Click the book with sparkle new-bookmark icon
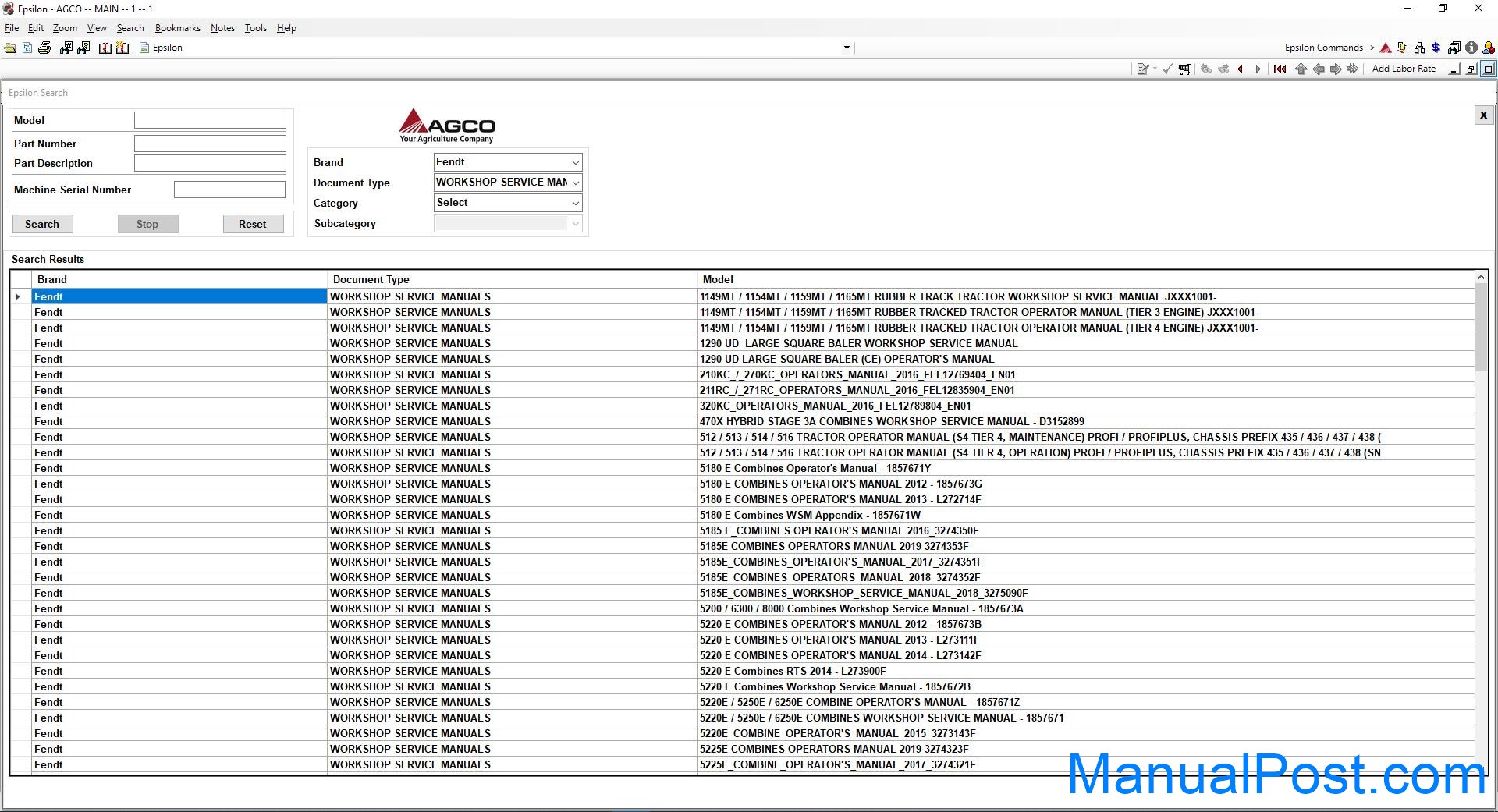 coord(122,48)
